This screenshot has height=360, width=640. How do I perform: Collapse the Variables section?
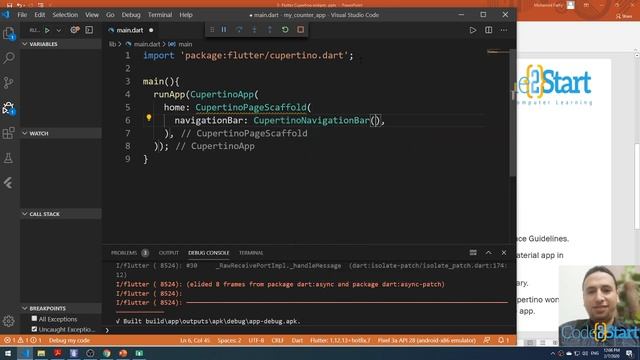click(61, 44)
